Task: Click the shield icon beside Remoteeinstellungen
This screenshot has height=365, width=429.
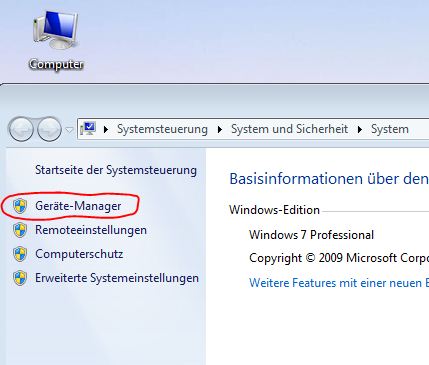Action: pos(20,230)
